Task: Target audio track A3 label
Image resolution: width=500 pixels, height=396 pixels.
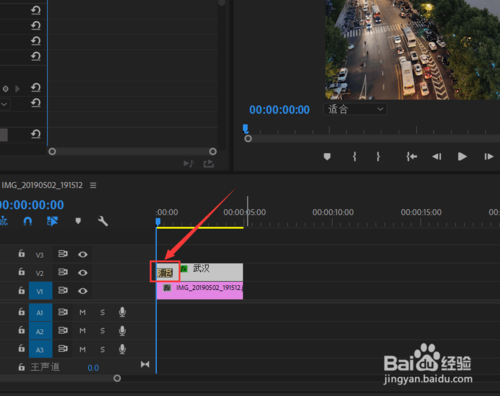Action: point(40,350)
